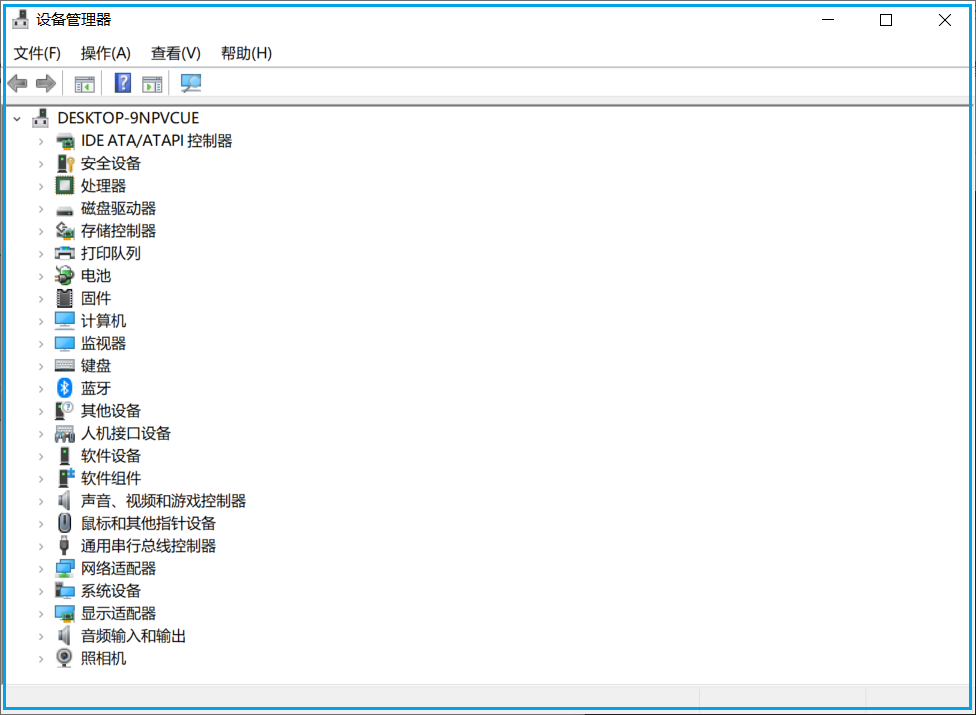Click the 处理器 processor chip icon
This screenshot has width=976, height=715.
(x=63, y=185)
